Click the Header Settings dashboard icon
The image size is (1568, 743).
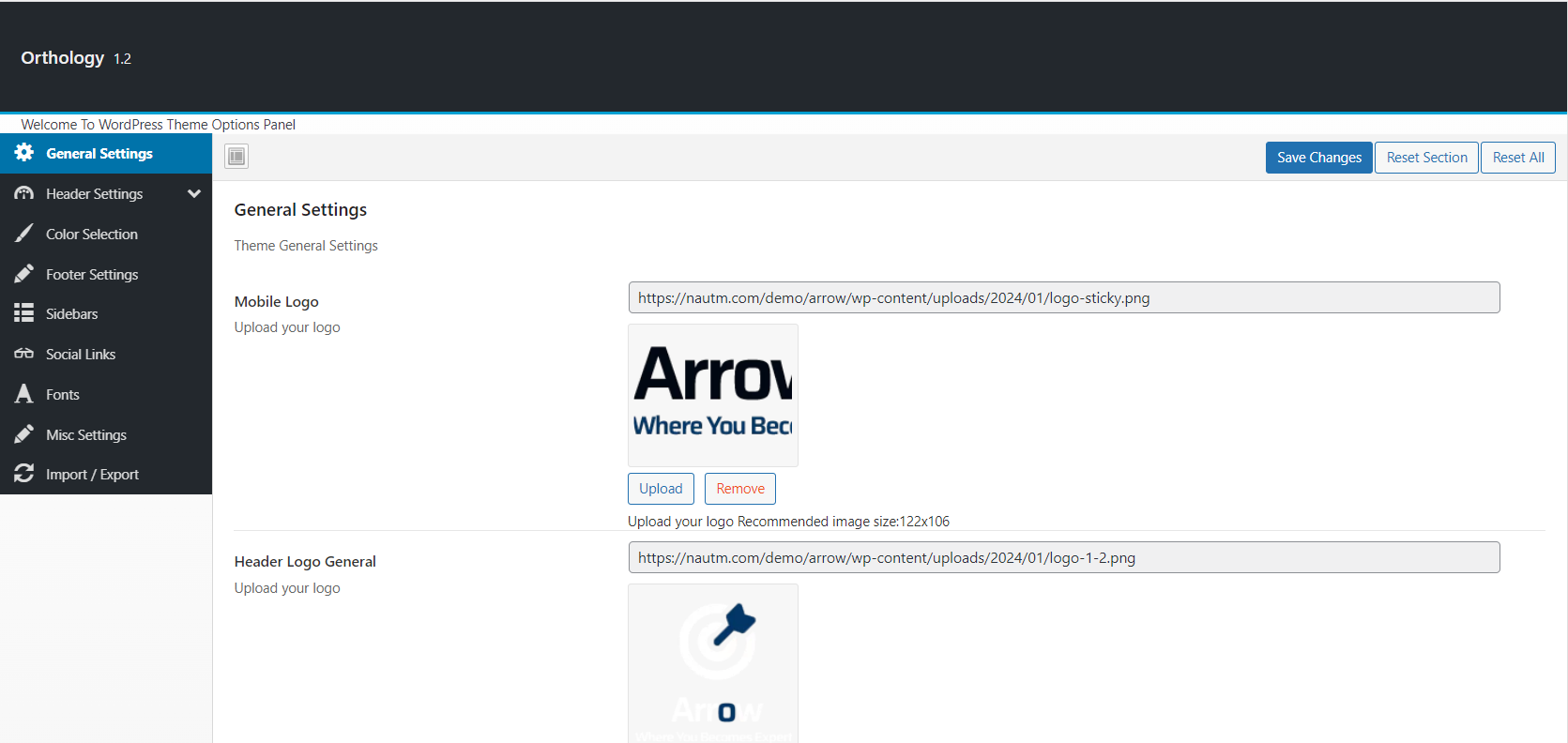[24, 193]
